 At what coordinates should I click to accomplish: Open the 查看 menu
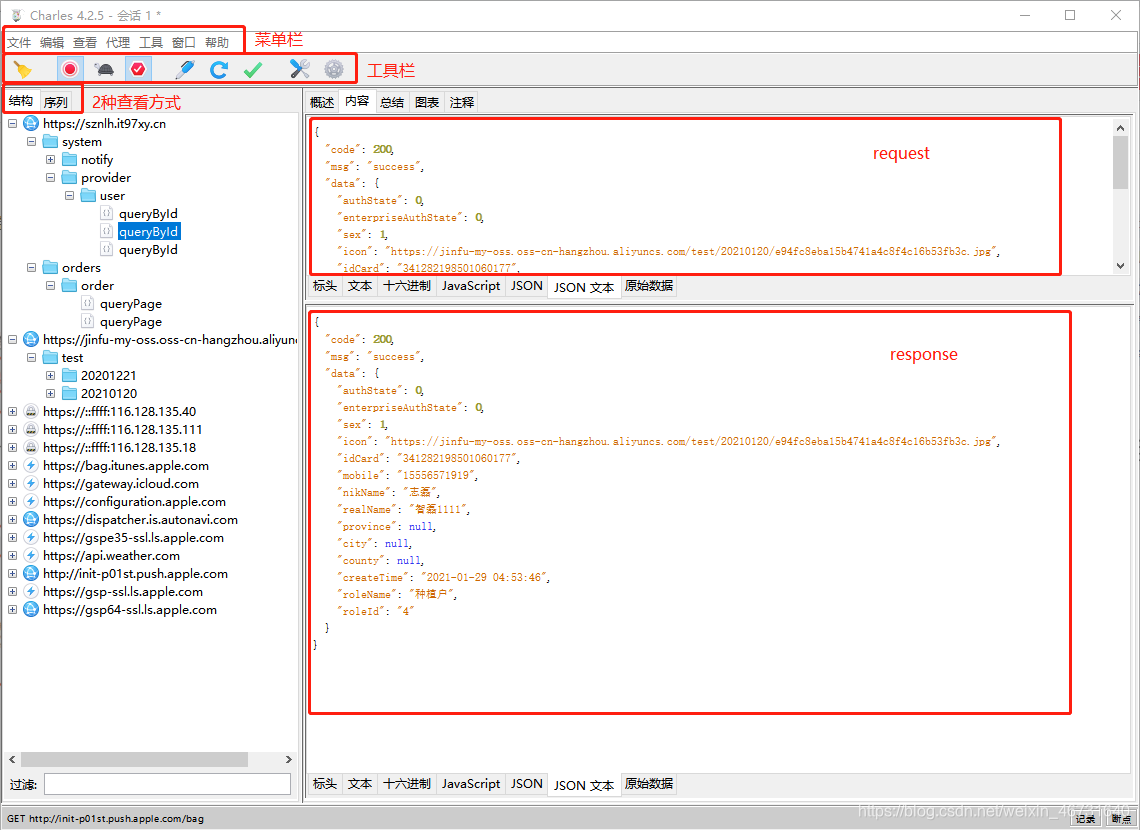(x=84, y=43)
